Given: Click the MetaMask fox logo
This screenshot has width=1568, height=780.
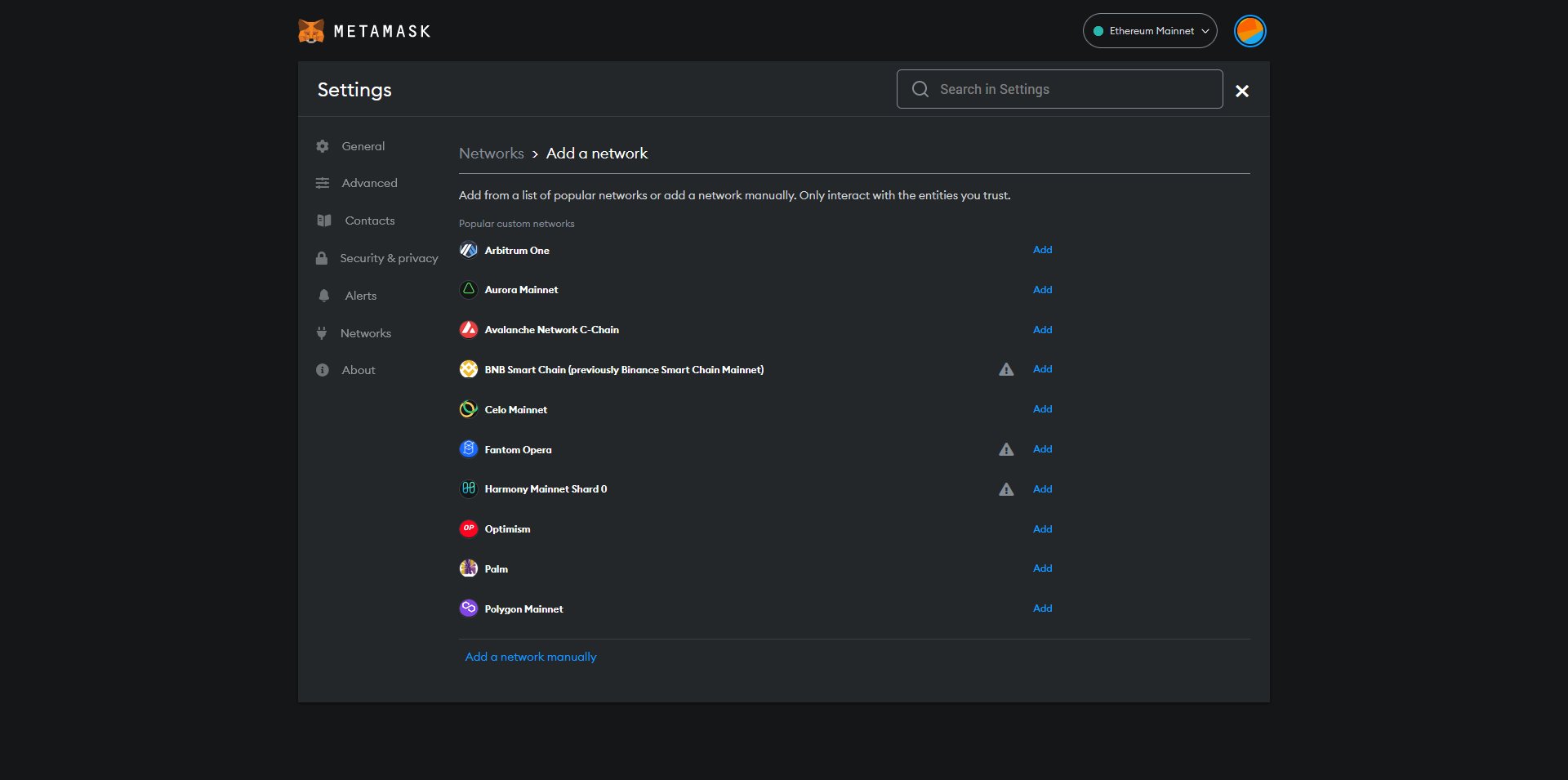Looking at the screenshot, I should pyautogui.click(x=311, y=31).
